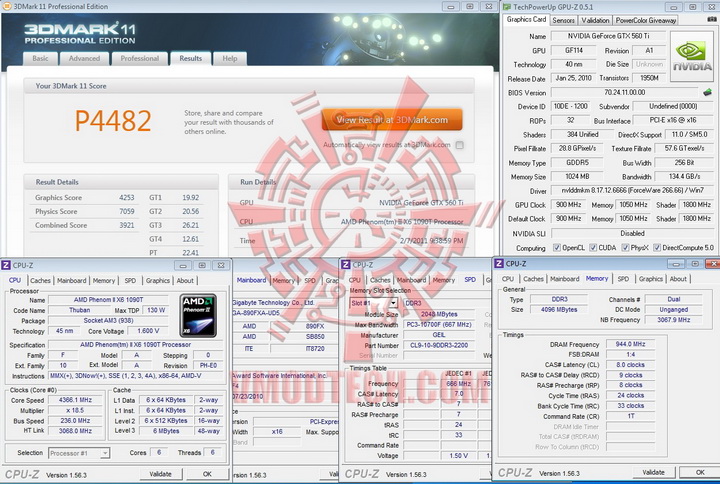Click the Driver version field in GPU-Z
The height and width of the screenshot is (484, 720).
click(x=633, y=191)
